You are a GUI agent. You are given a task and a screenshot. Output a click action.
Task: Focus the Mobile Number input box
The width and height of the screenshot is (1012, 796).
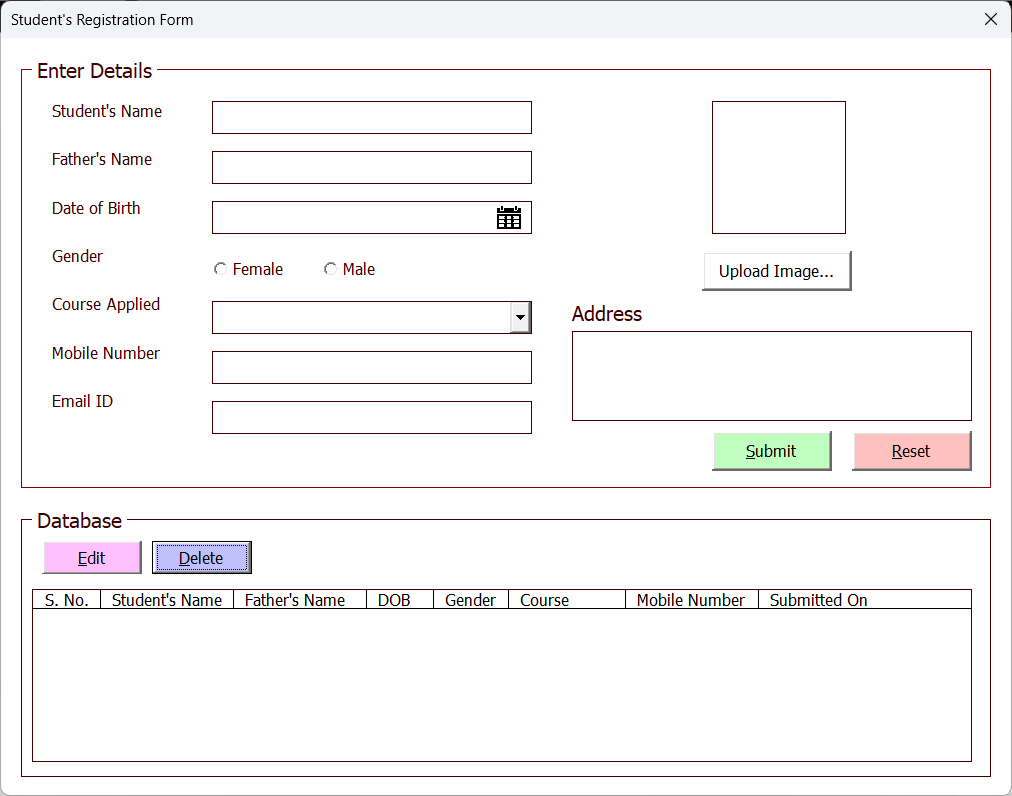(x=372, y=367)
